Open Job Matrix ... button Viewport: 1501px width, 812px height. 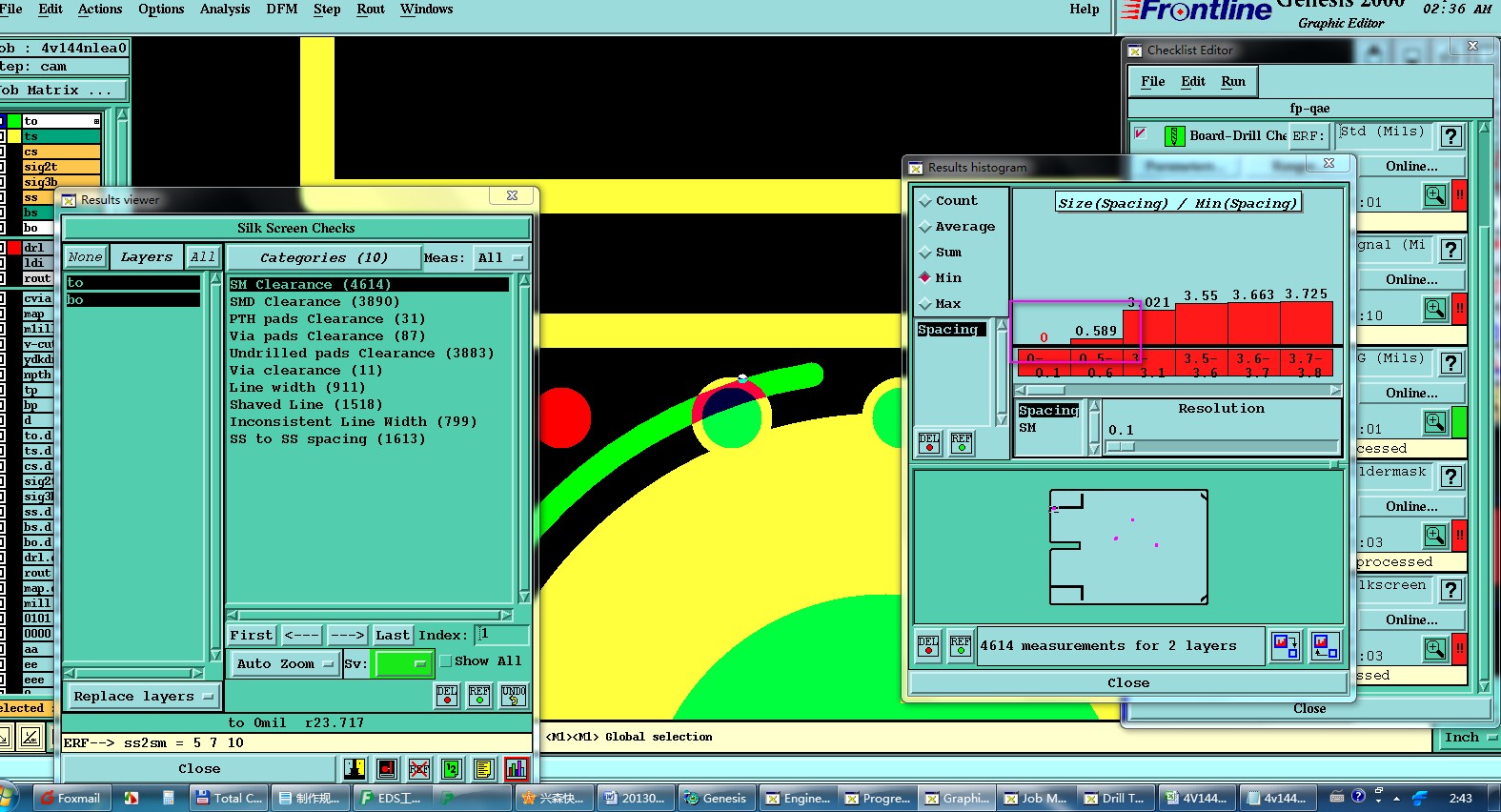[63, 91]
